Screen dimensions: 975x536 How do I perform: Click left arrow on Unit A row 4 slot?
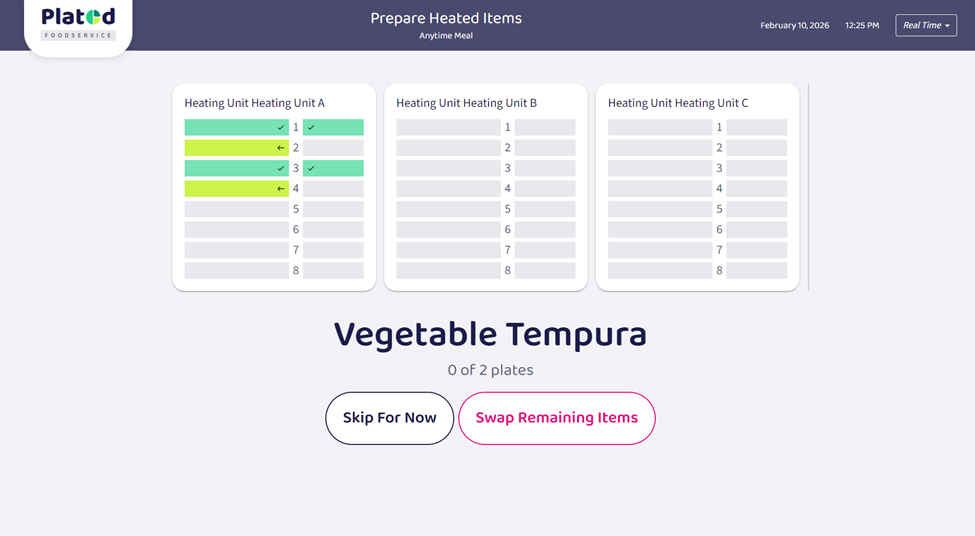[x=281, y=189]
